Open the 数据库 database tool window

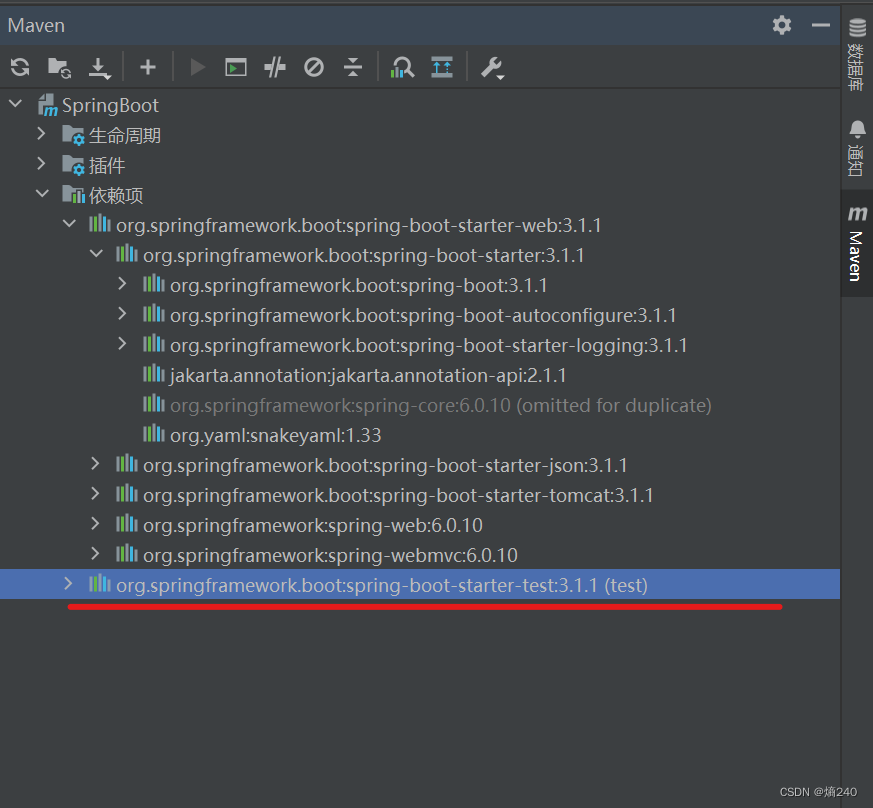[856, 55]
